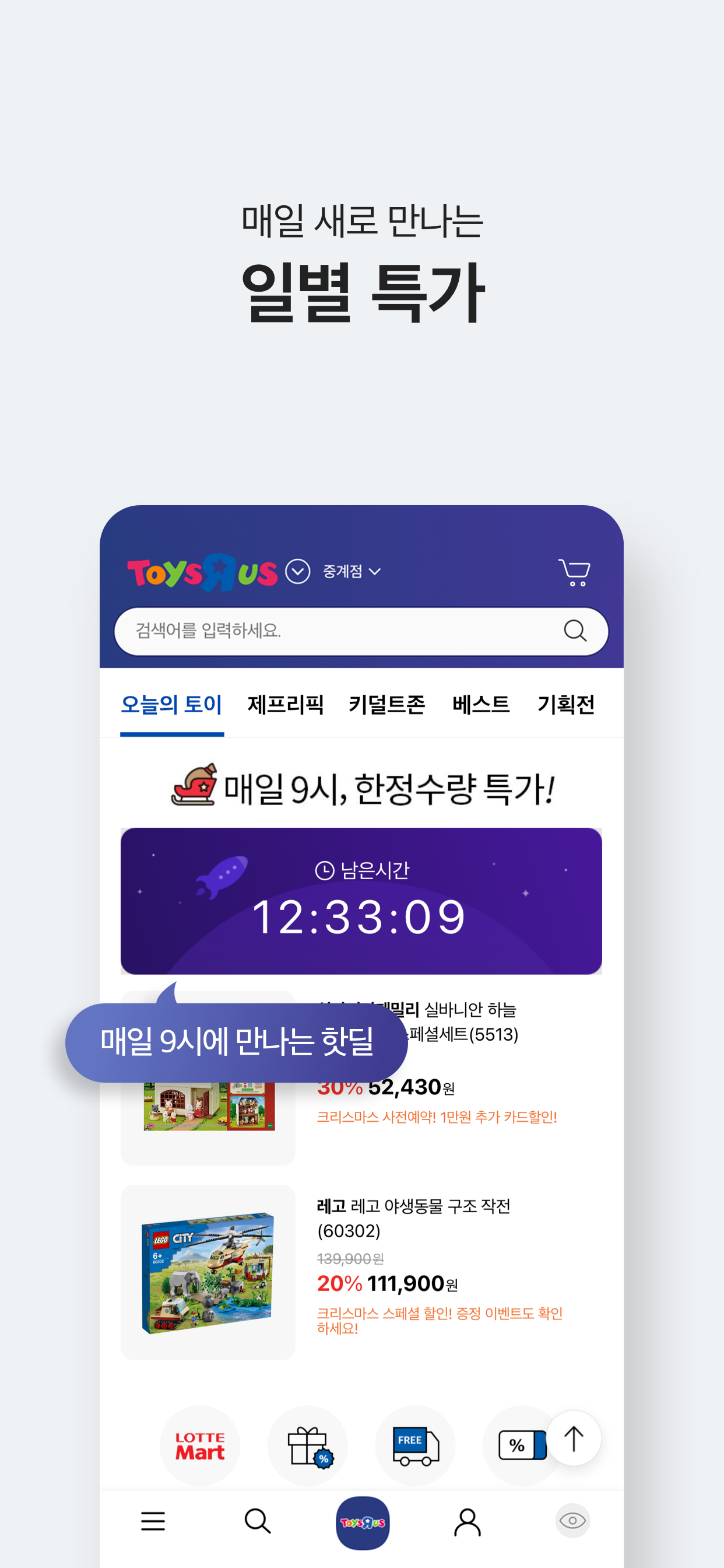
Task: Open the hamburger menu in bottom bar
Action: tap(153, 1521)
